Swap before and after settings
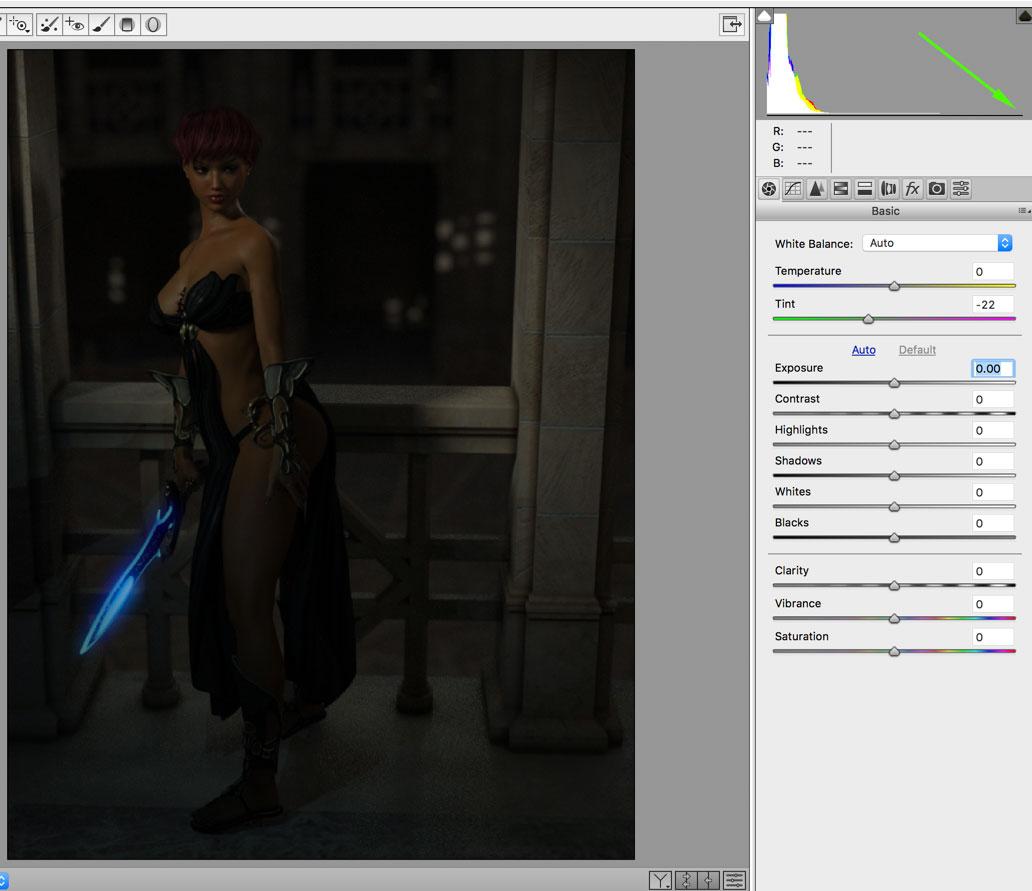The height and width of the screenshot is (891, 1032). tap(686, 880)
